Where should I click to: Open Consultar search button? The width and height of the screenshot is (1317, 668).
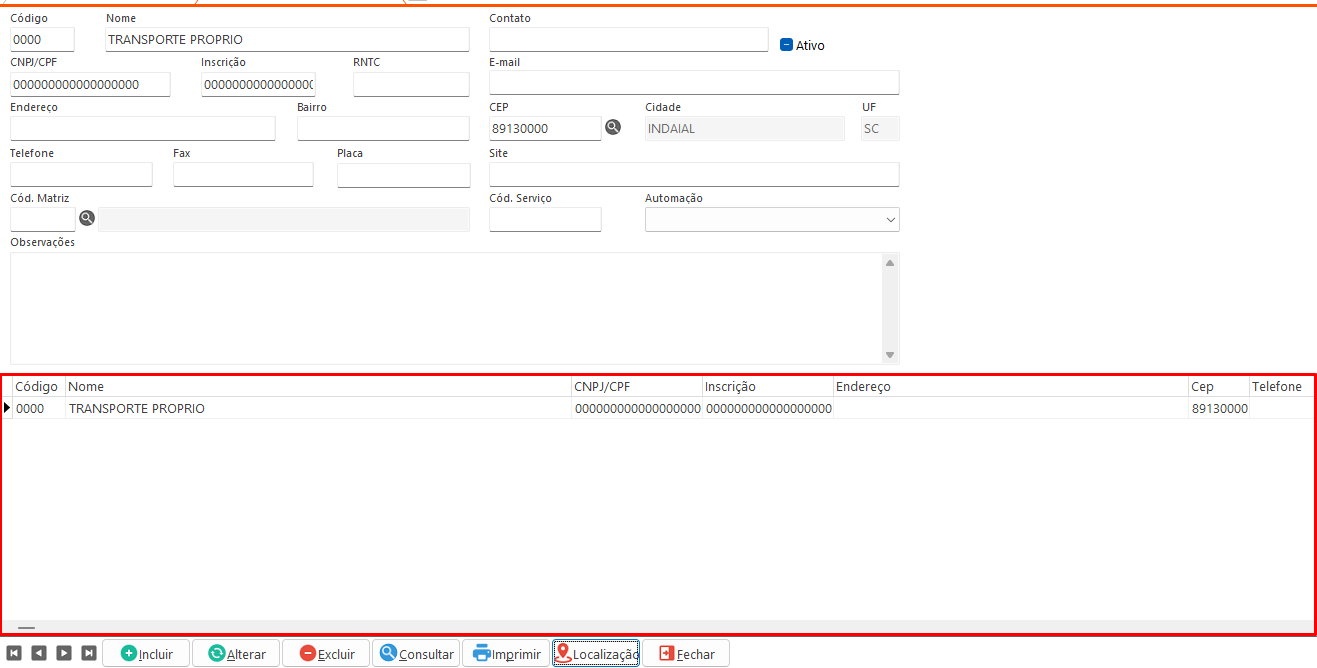416,654
